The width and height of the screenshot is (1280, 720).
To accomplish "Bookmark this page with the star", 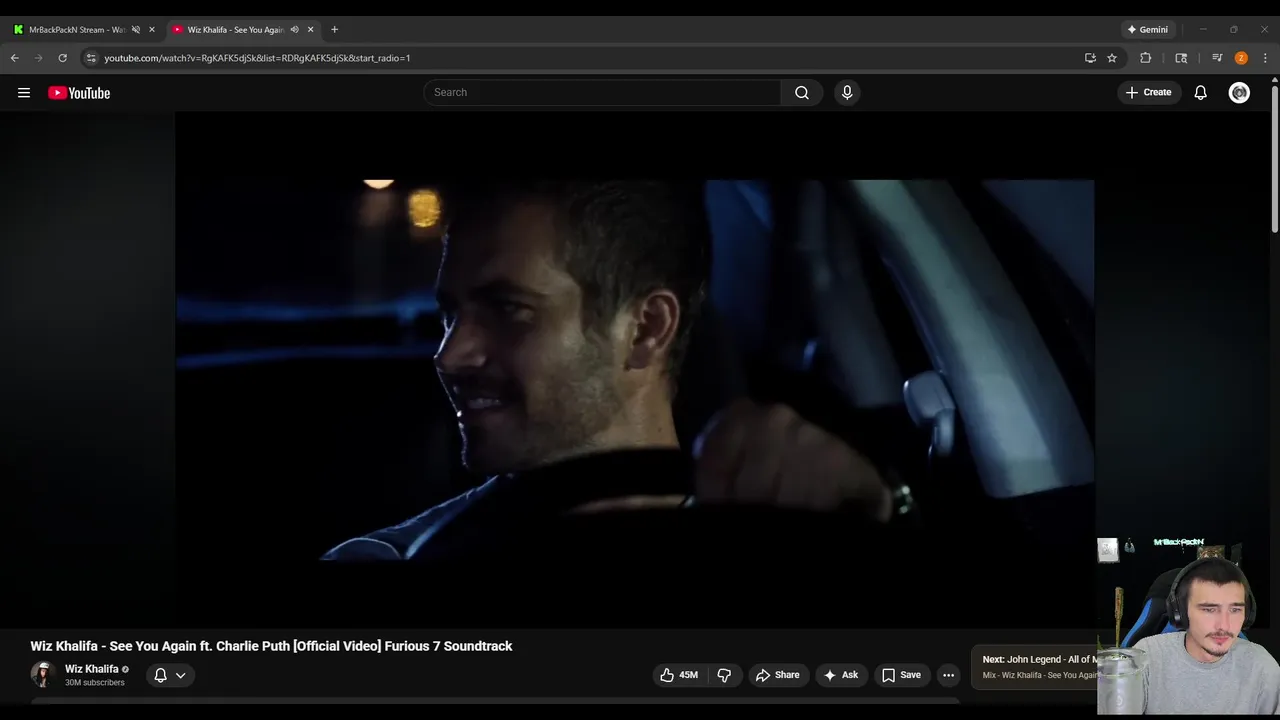I will tap(1112, 58).
